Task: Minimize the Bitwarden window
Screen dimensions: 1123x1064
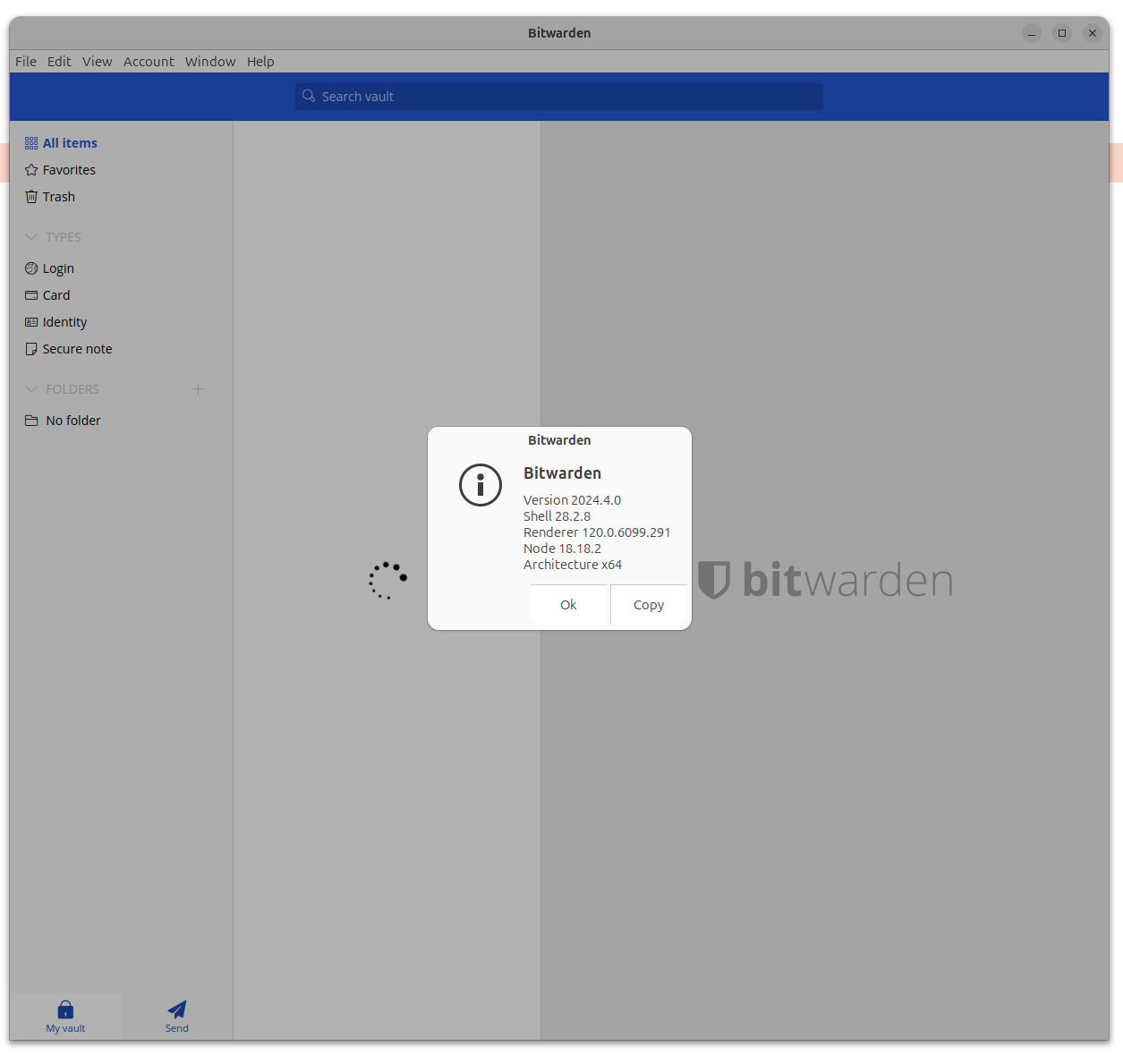Action: click(1032, 33)
